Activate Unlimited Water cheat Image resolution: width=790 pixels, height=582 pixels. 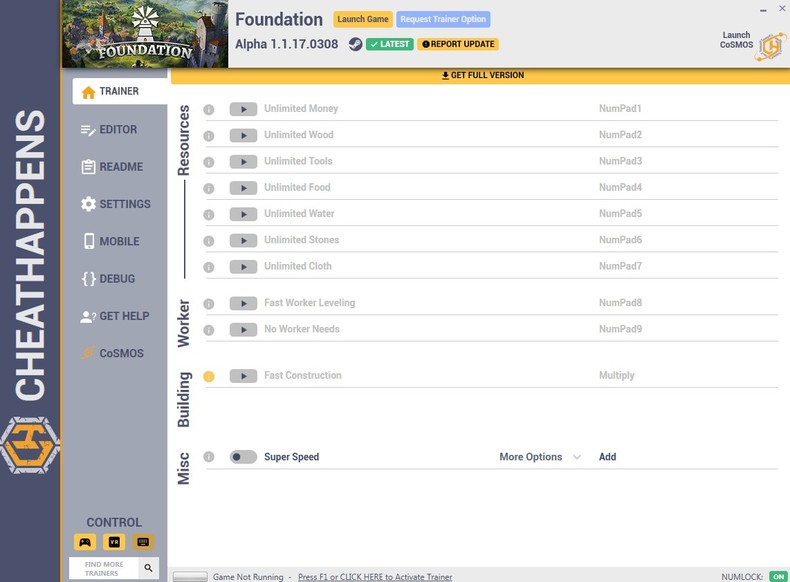[243, 214]
